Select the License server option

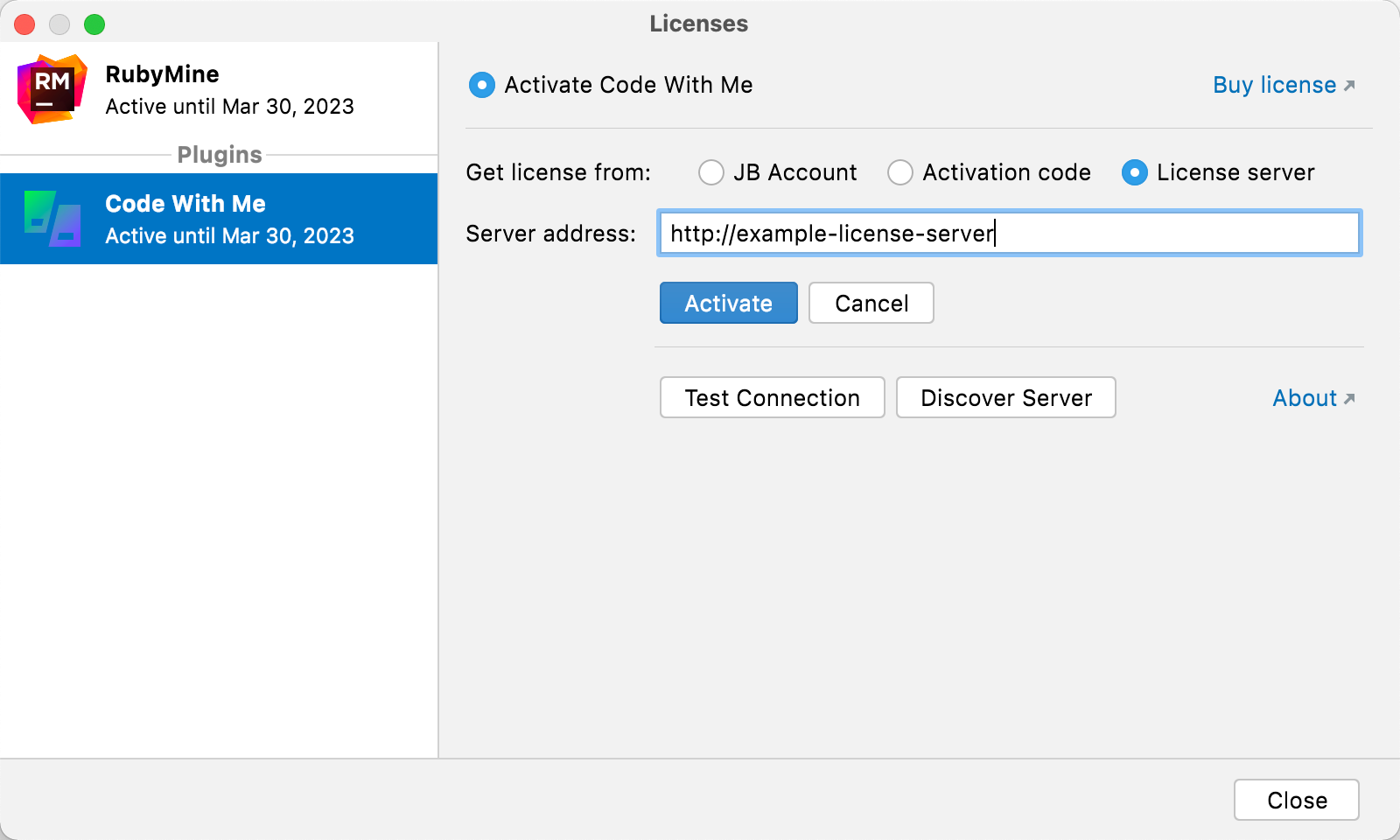pyautogui.click(x=1134, y=172)
